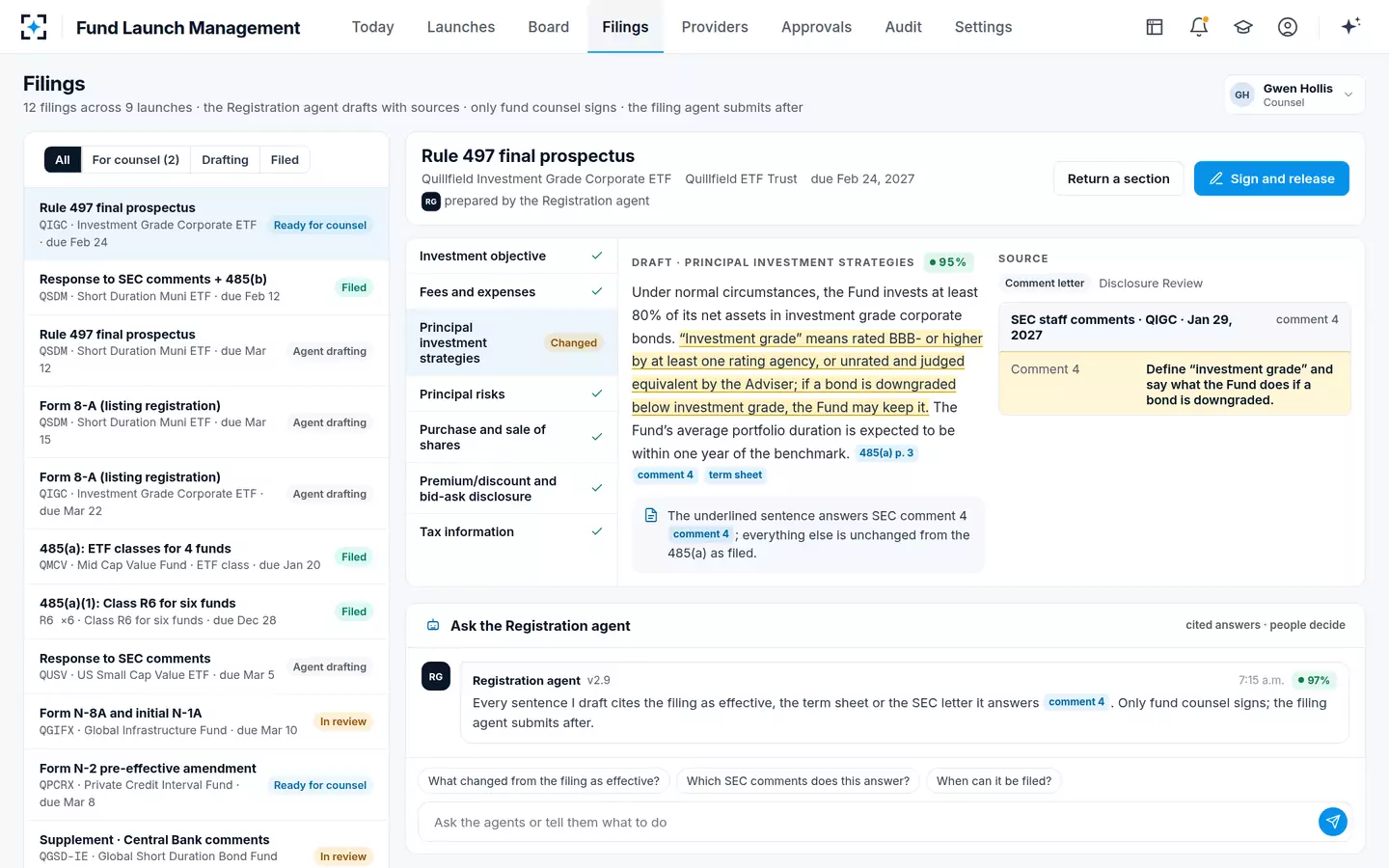Click checkmark beside Principal risks
The image size is (1389, 868).
597,393
